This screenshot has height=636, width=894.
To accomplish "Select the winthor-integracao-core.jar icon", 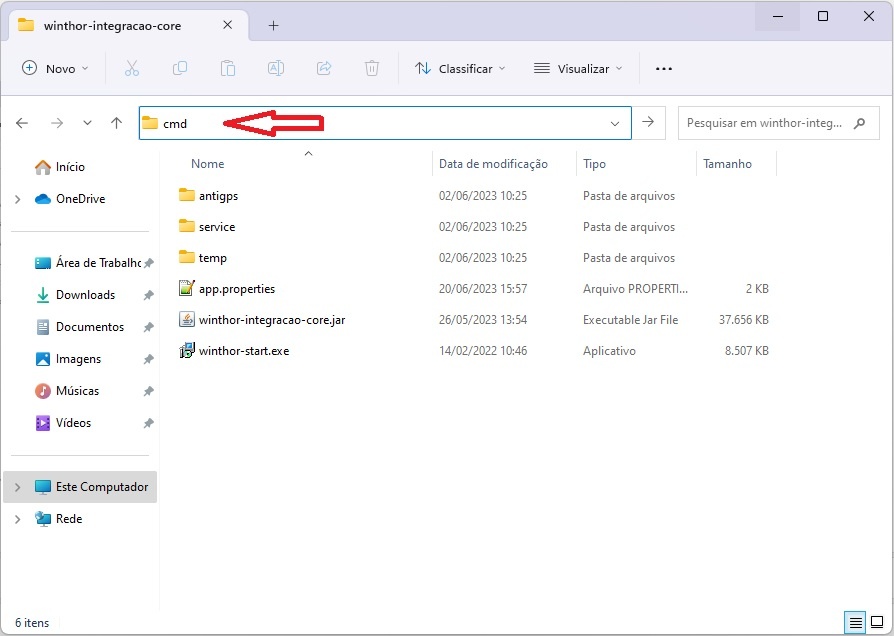I will point(186,319).
